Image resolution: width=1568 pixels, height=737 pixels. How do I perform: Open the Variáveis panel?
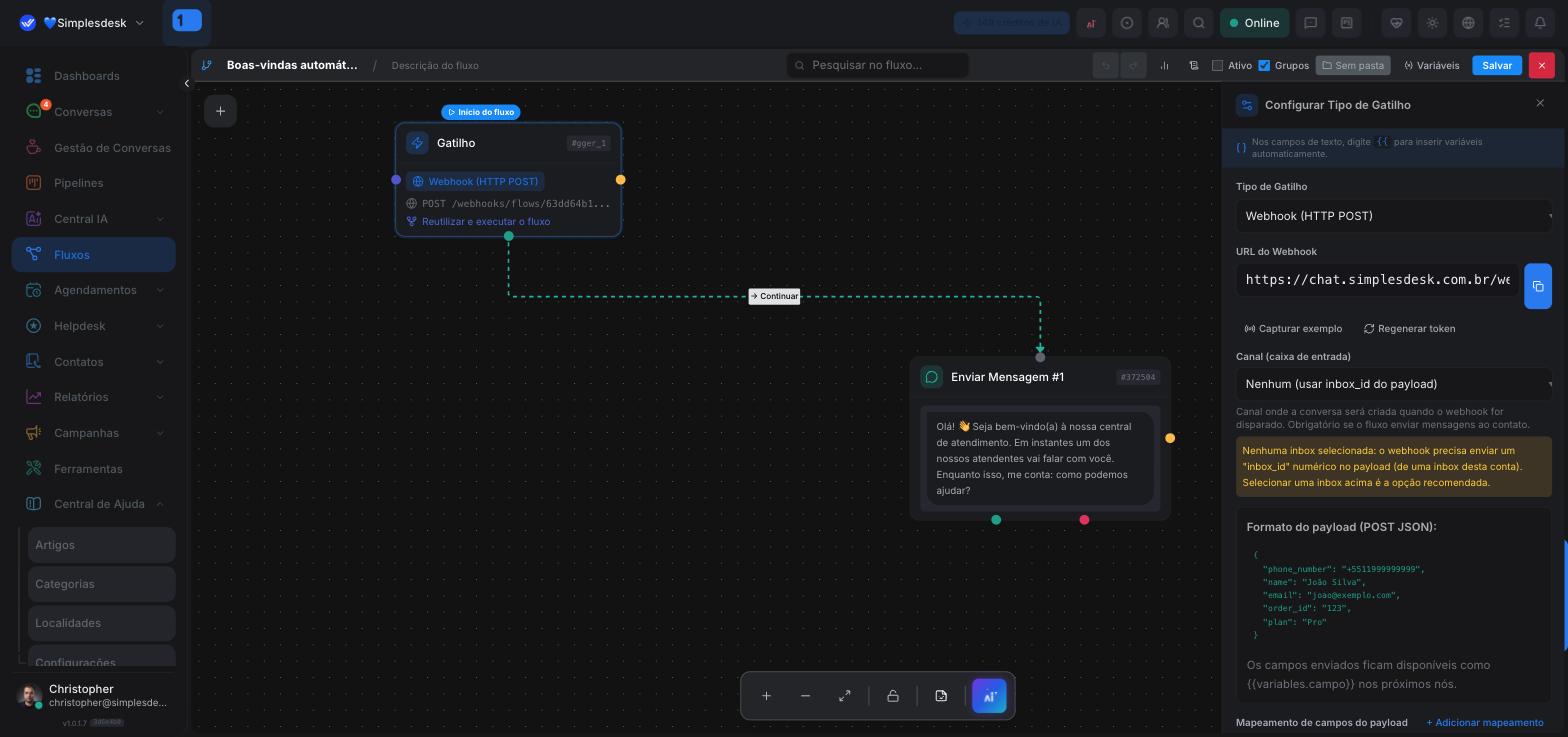coord(1431,66)
